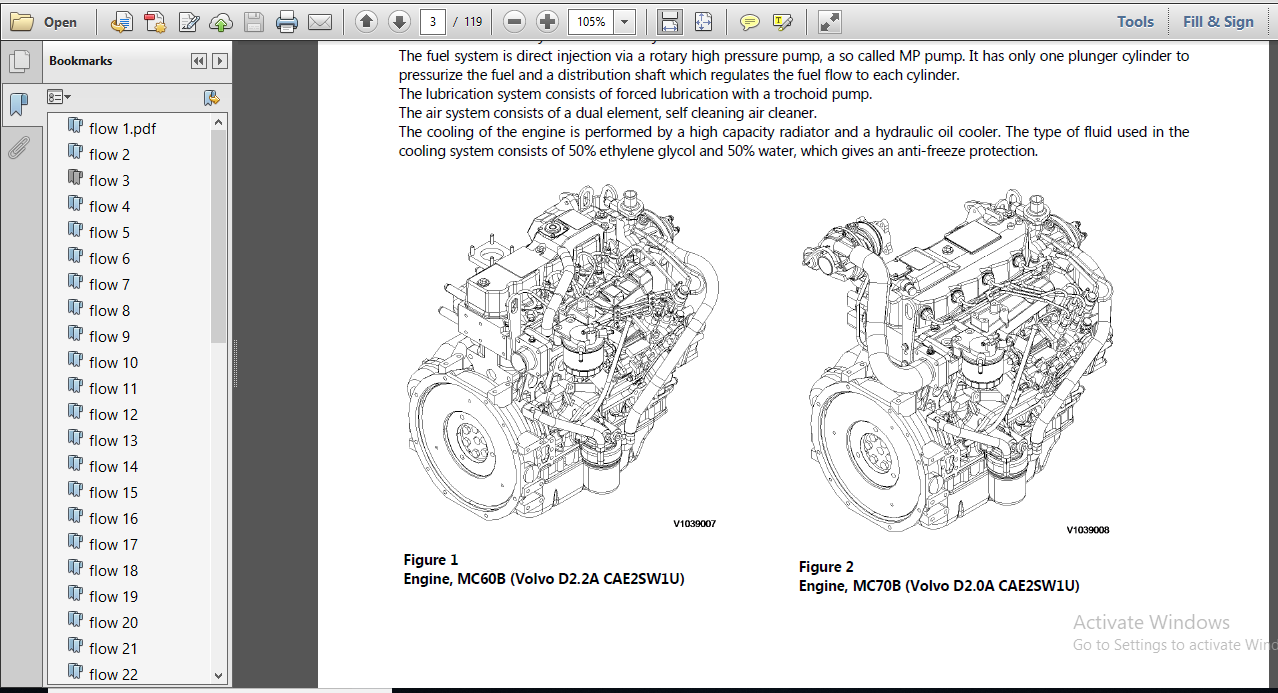Select the highlighted bookmark flow 3
1278x693 pixels.
109,180
